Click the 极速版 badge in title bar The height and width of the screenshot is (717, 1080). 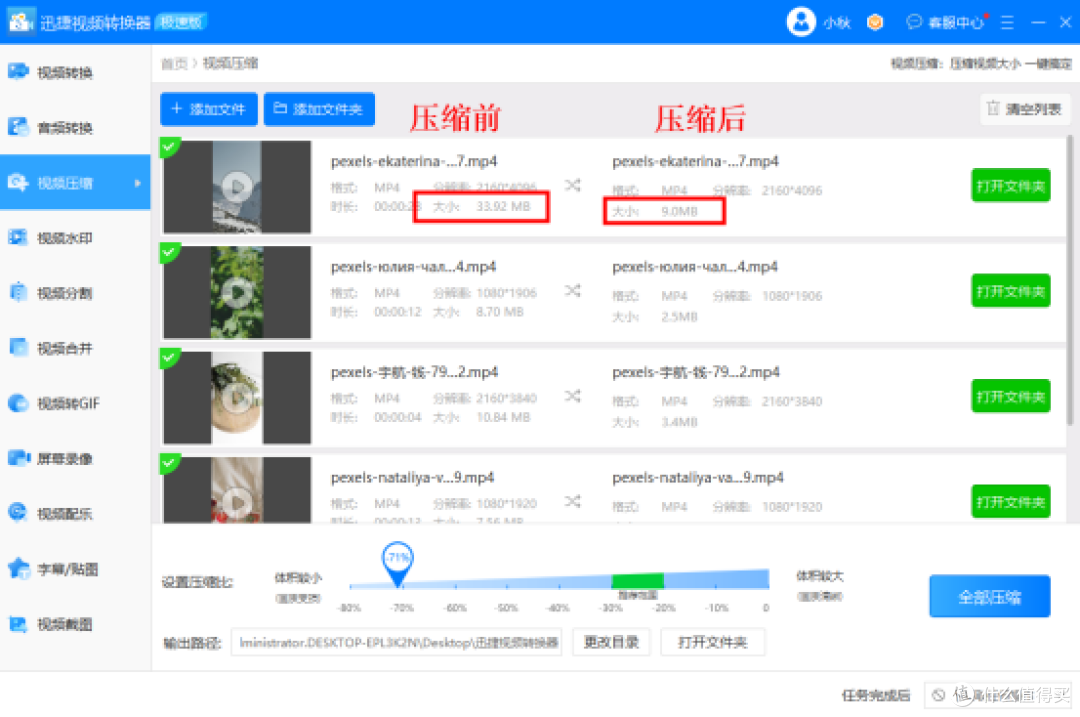point(181,22)
